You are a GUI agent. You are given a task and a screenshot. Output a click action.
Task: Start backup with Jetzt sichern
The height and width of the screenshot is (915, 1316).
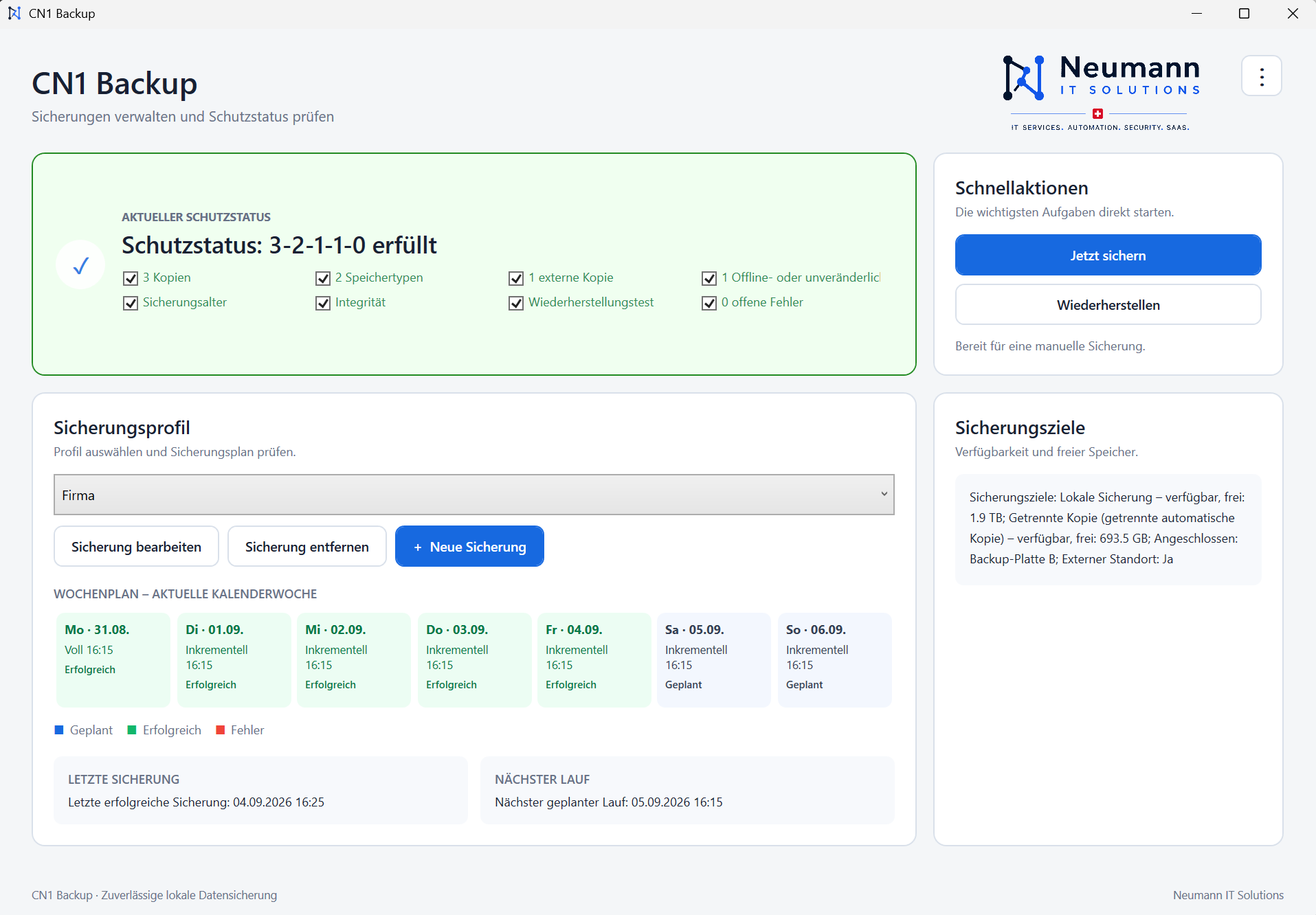coord(1108,256)
